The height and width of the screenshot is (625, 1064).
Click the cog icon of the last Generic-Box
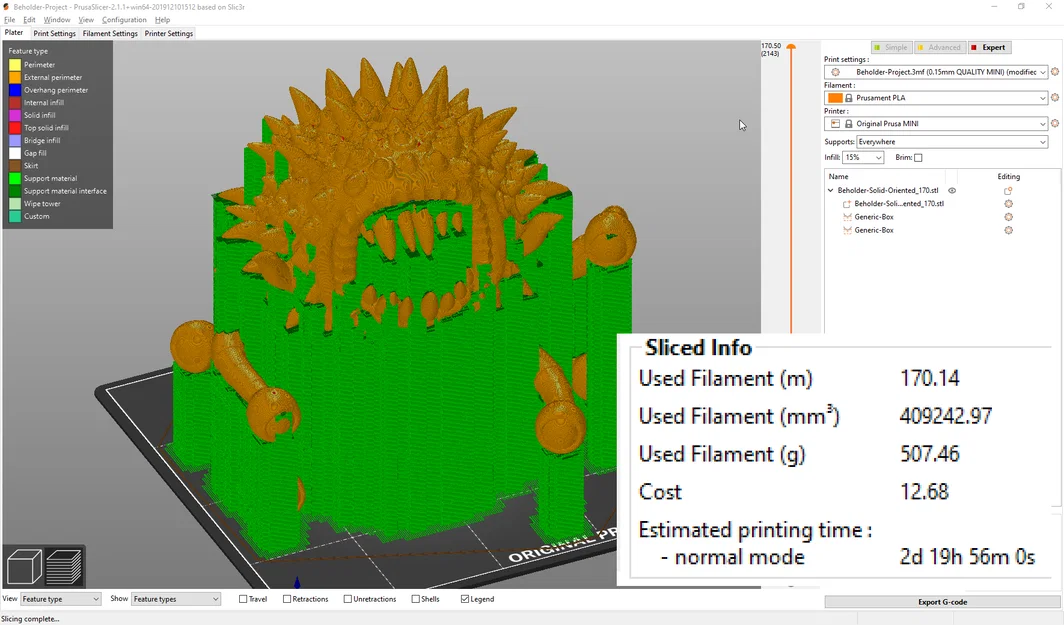pos(1008,230)
